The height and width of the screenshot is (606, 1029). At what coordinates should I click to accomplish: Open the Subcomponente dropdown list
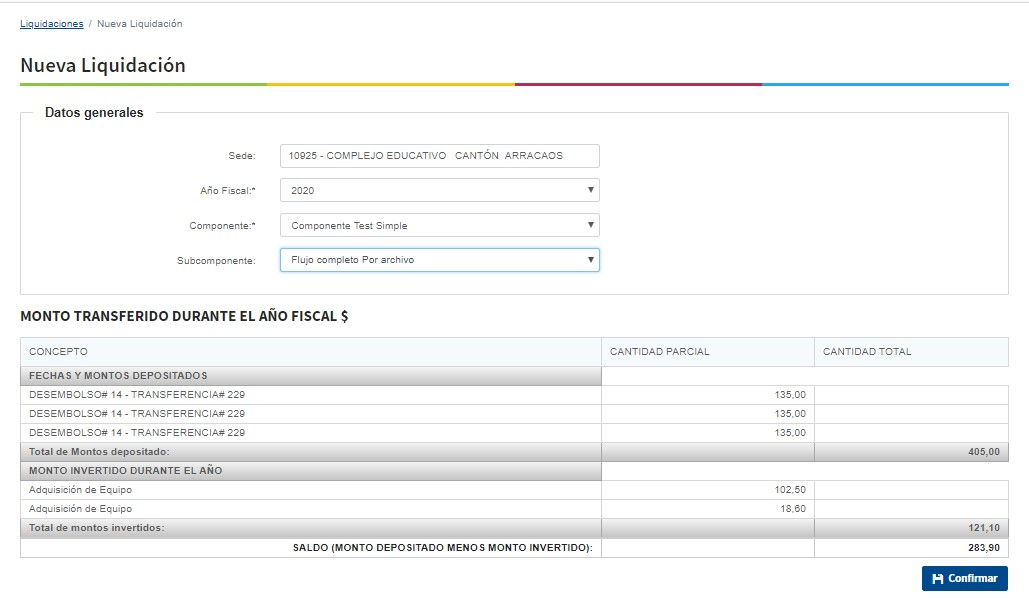coord(439,260)
